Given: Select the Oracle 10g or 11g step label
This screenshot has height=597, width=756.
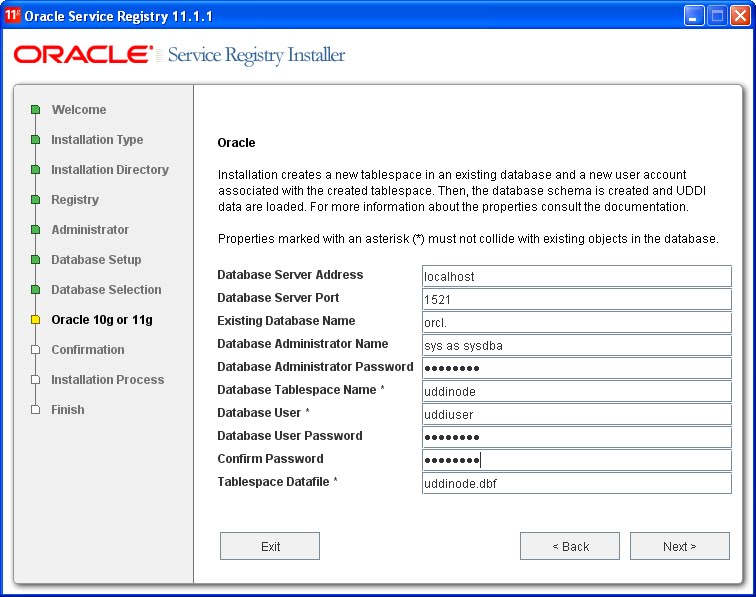Looking at the screenshot, I should tap(102, 319).
